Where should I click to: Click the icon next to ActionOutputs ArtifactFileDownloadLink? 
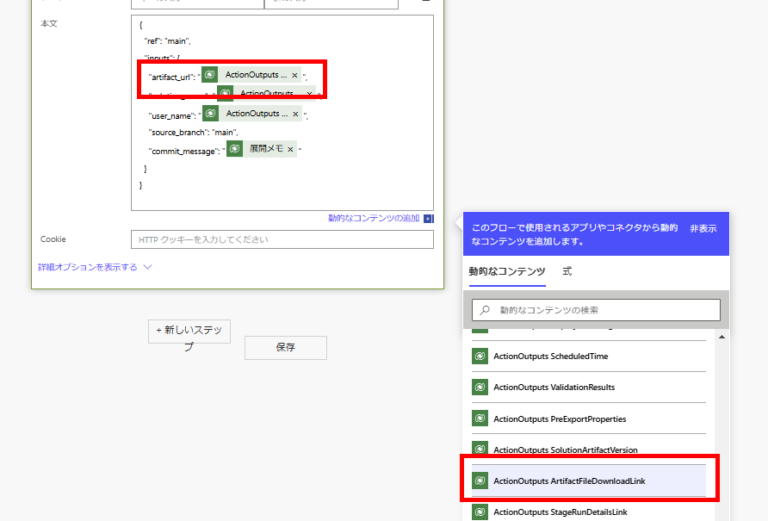(480, 481)
